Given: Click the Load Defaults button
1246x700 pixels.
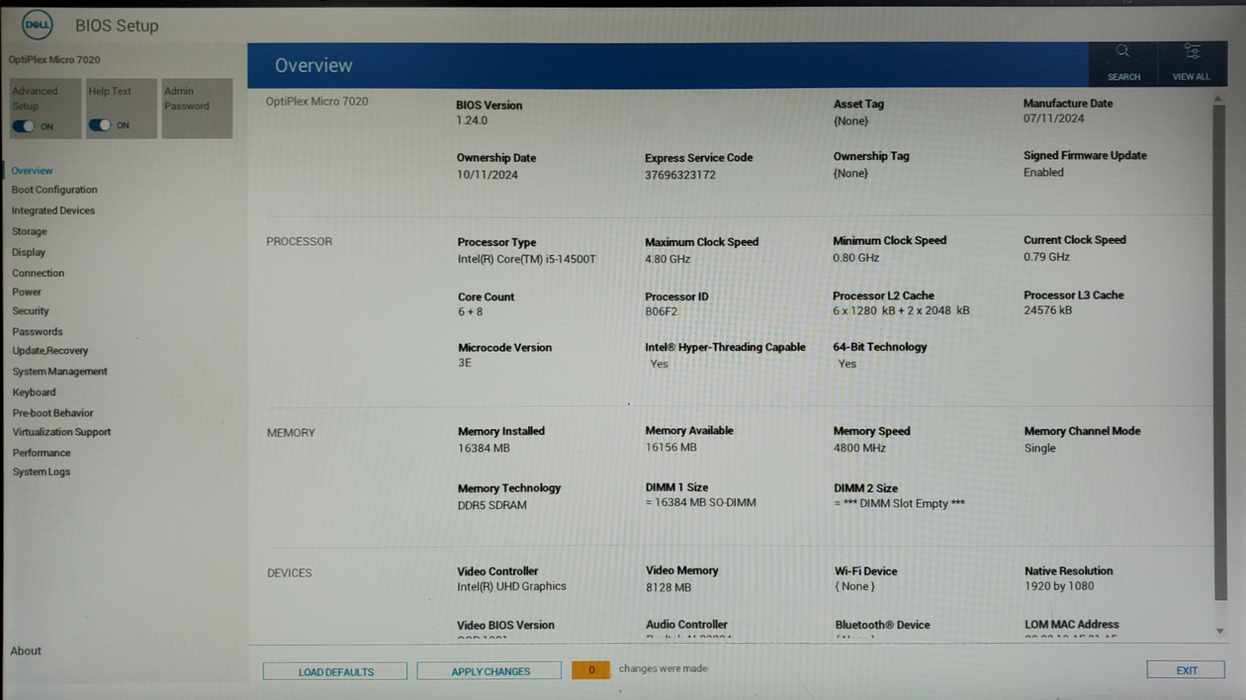Looking at the screenshot, I should 335,671.
